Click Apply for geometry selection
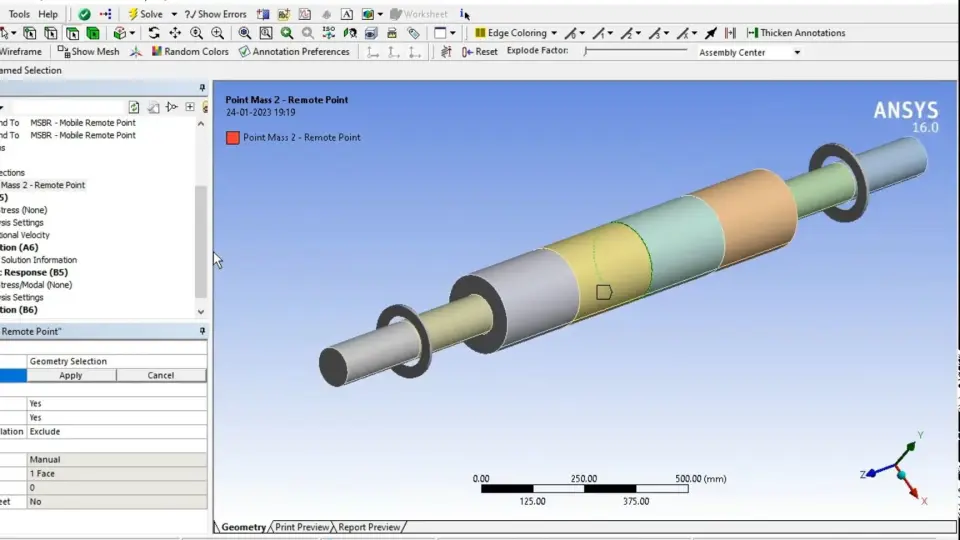 tap(71, 375)
